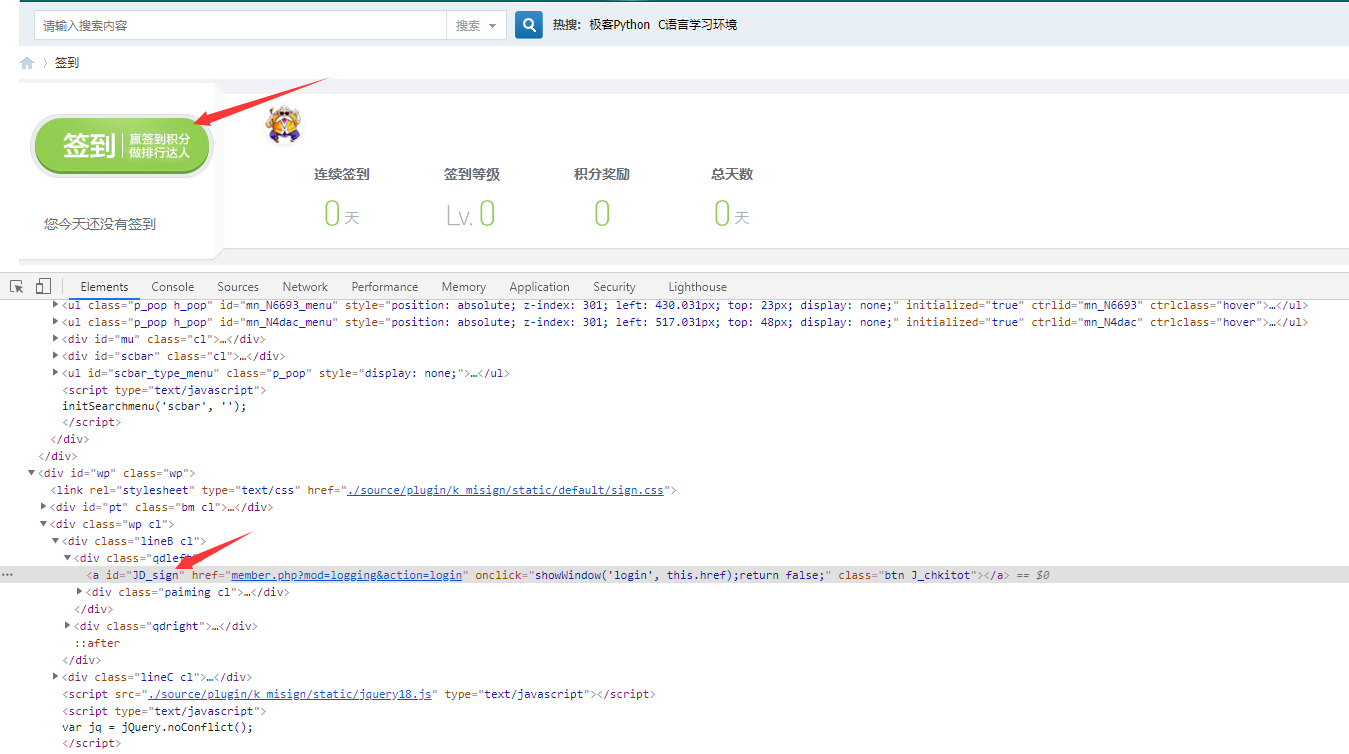Screen dimensions: 1349x754
Task: Select the initSearchmenu('scbar', '') script line
Action: pos(154,406)
